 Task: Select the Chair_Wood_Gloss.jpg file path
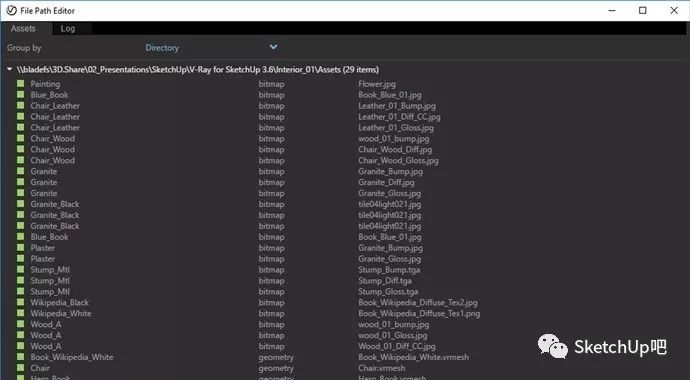(398, 161)
